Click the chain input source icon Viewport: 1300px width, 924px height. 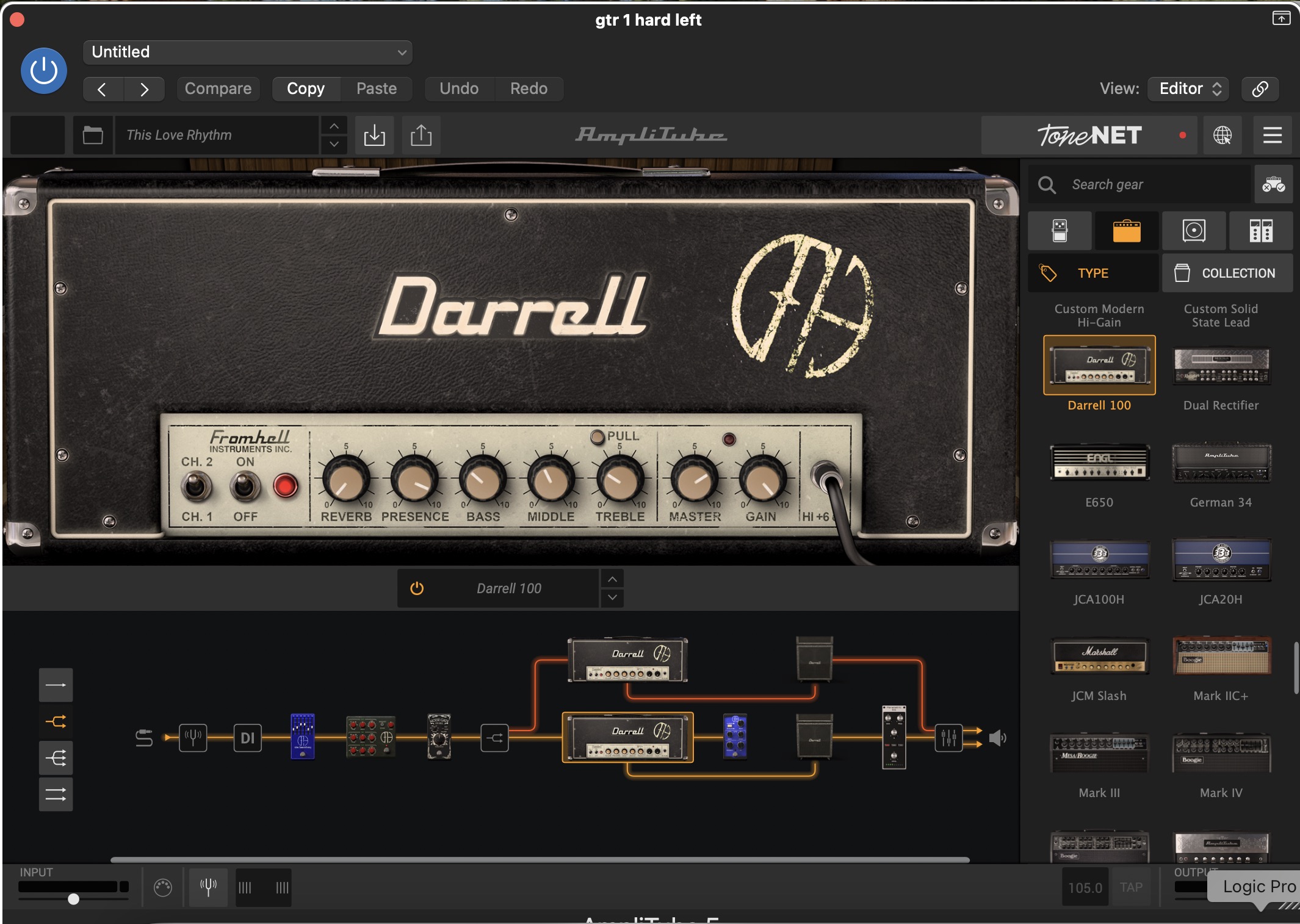(144, 738)
